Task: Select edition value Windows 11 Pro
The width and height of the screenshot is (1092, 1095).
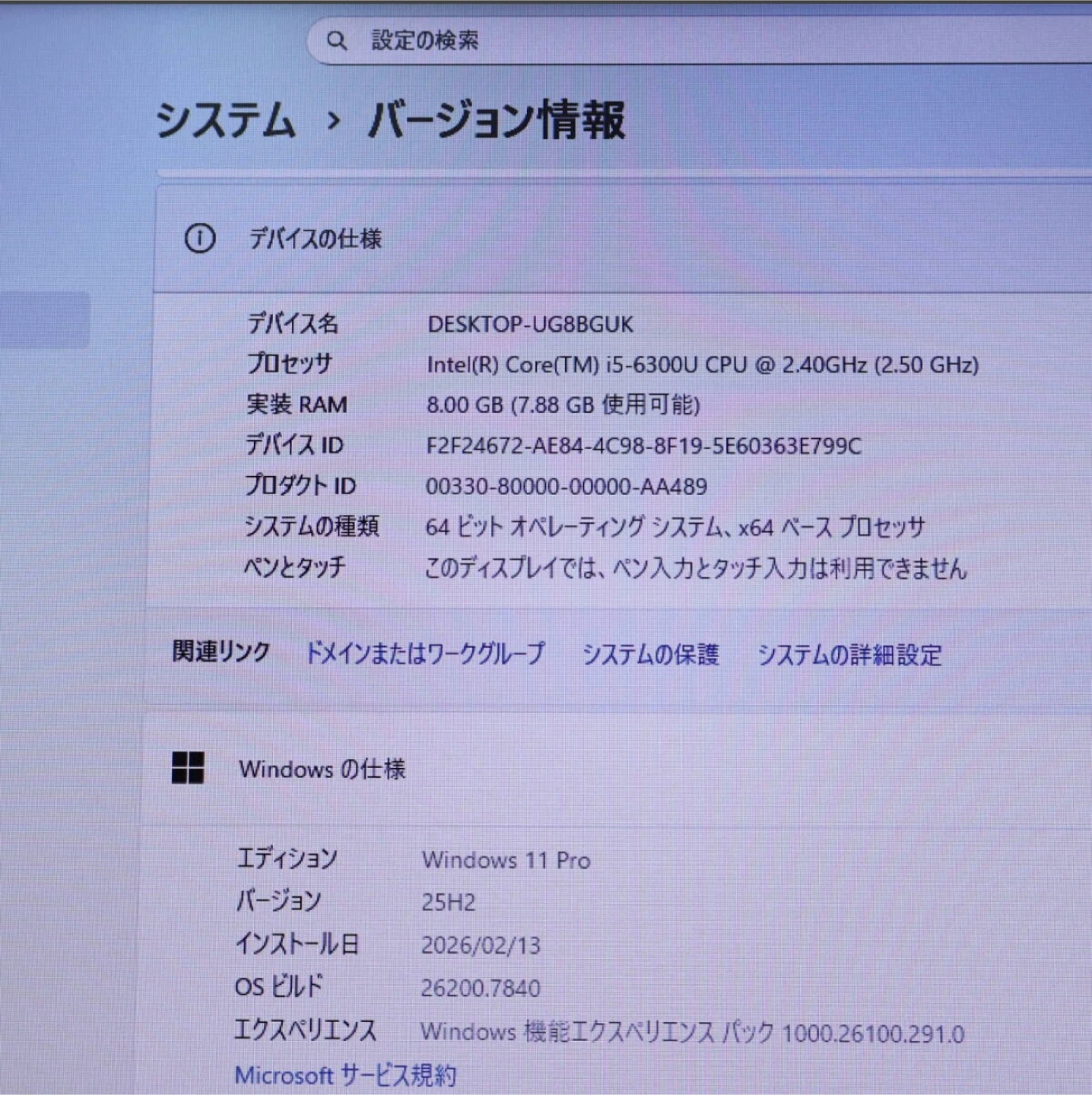Action: tap(506, 860)
